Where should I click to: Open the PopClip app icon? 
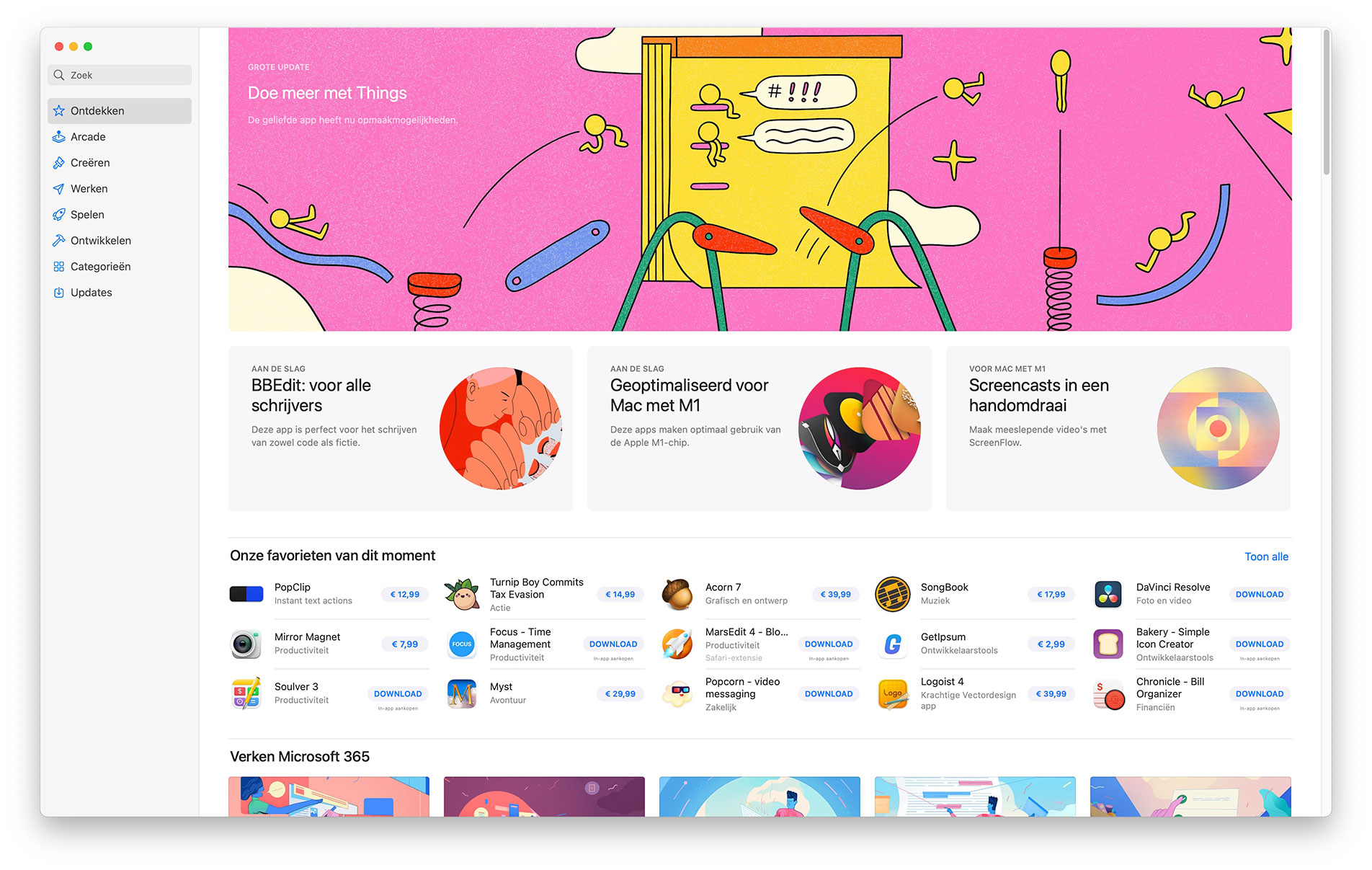tap(246, 595)
